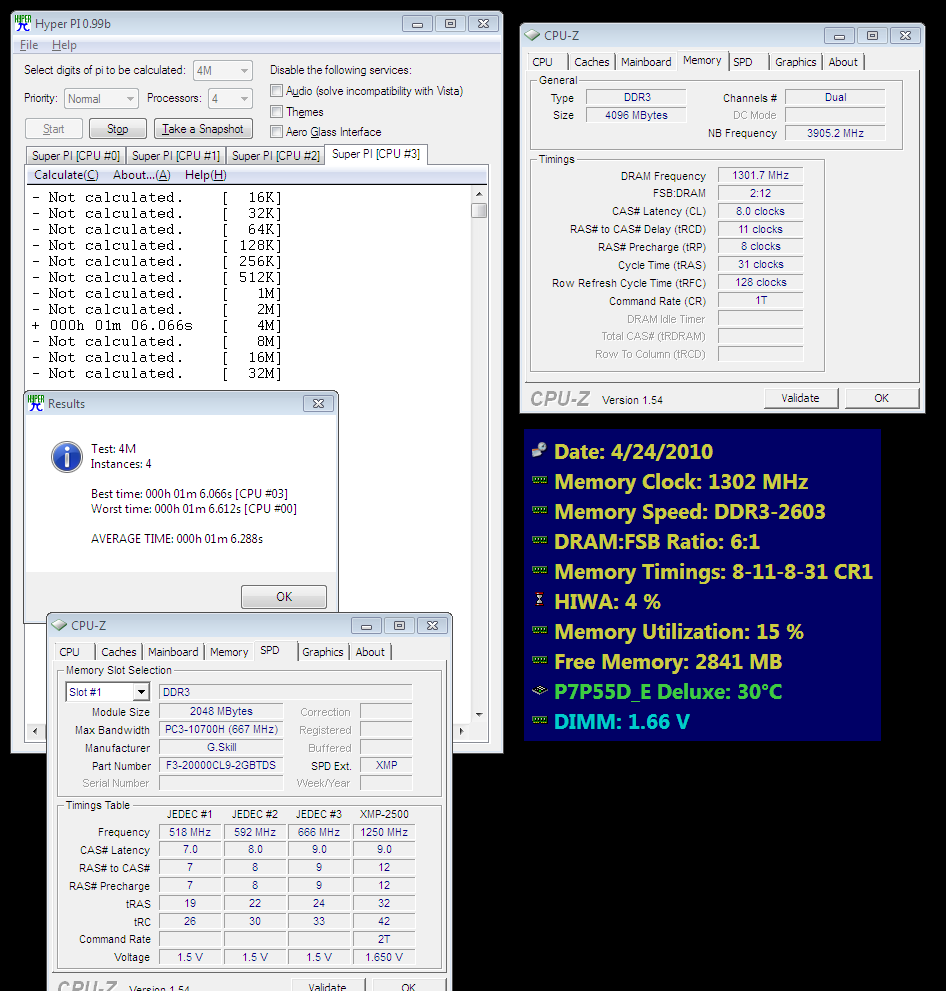Click the horizontal scroll right arrow
The width and height of the screenshot is (946, 991).
[461, 731]
